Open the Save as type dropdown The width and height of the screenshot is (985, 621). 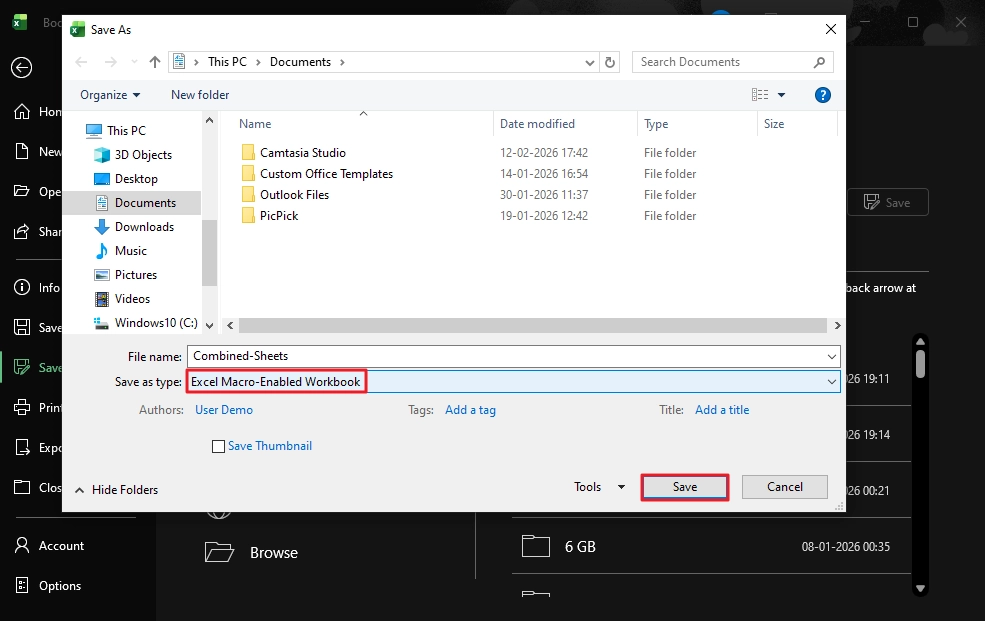(x=831, y=381)
